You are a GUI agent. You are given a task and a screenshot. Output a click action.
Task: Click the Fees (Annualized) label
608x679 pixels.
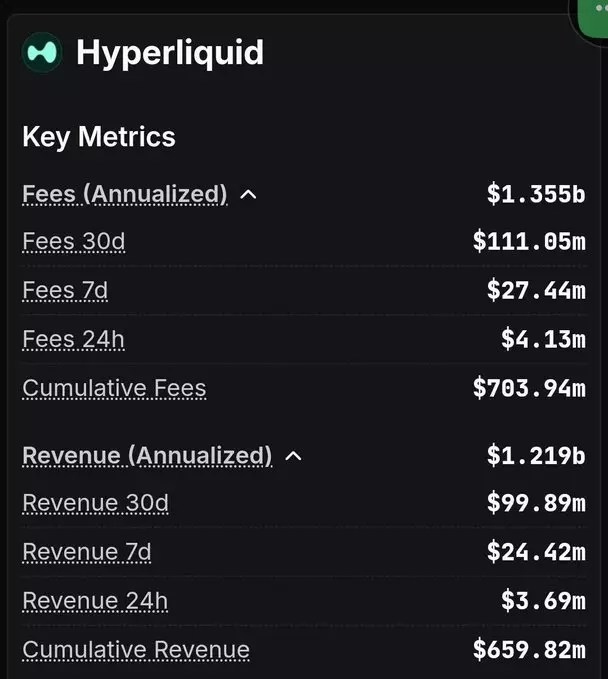(x=124, y=193)
